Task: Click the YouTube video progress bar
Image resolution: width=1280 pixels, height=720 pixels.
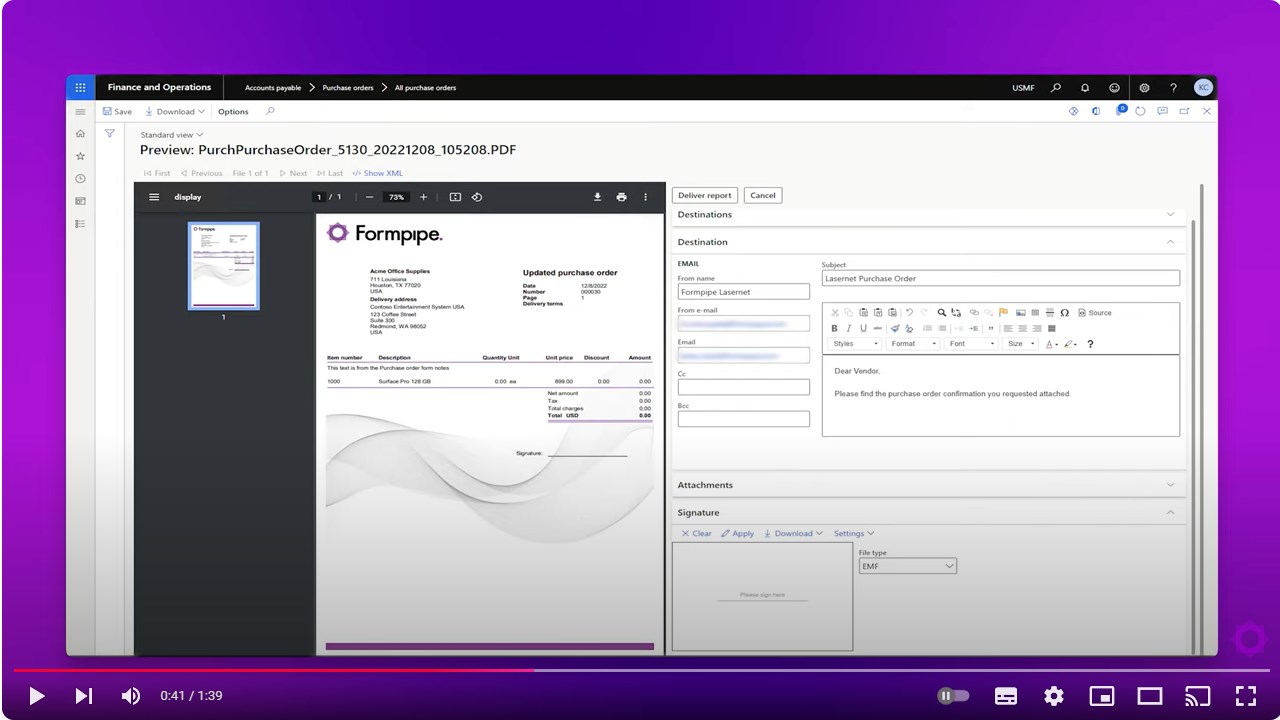Action: [x=640, y=670]
